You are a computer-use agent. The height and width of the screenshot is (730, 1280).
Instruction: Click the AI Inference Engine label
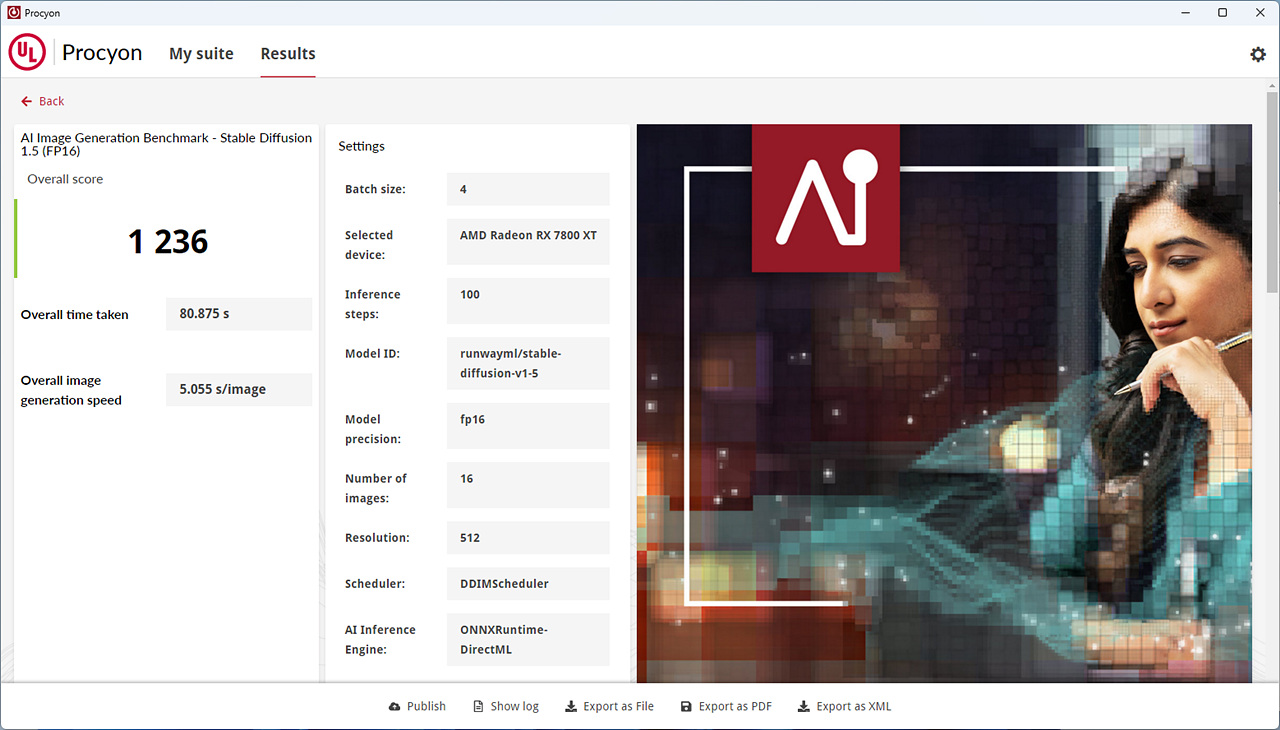tap(380, 640)
